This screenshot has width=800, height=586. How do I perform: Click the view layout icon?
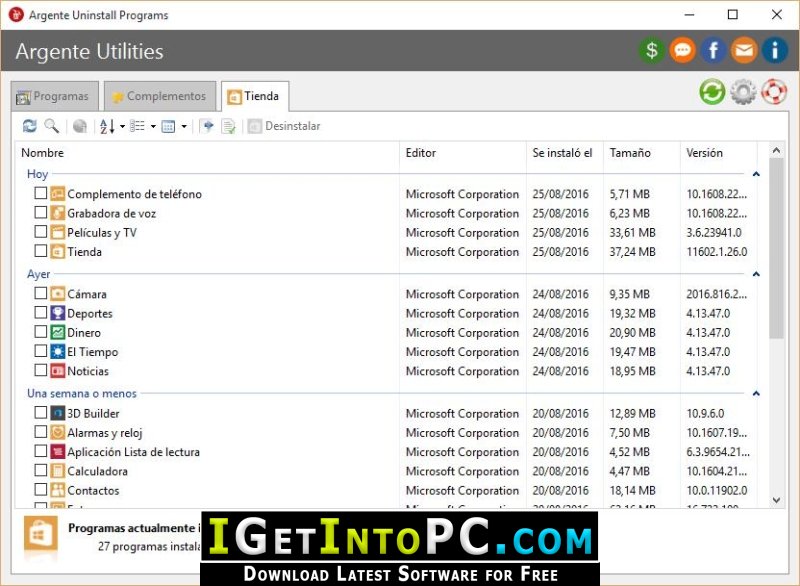168,126
